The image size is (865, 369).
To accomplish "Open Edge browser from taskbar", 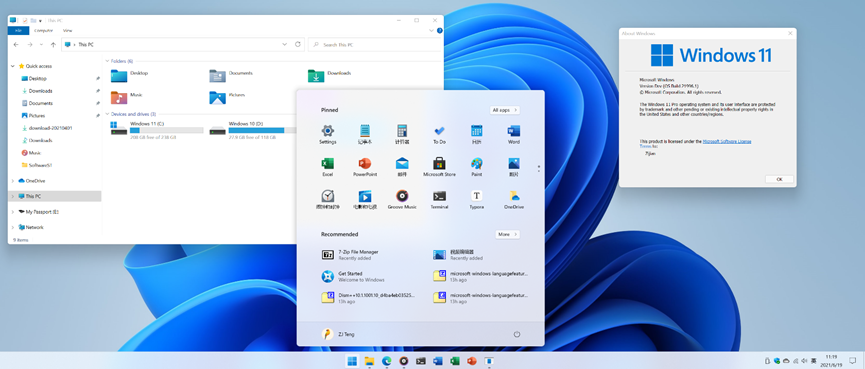I will (x=386, y=361).
